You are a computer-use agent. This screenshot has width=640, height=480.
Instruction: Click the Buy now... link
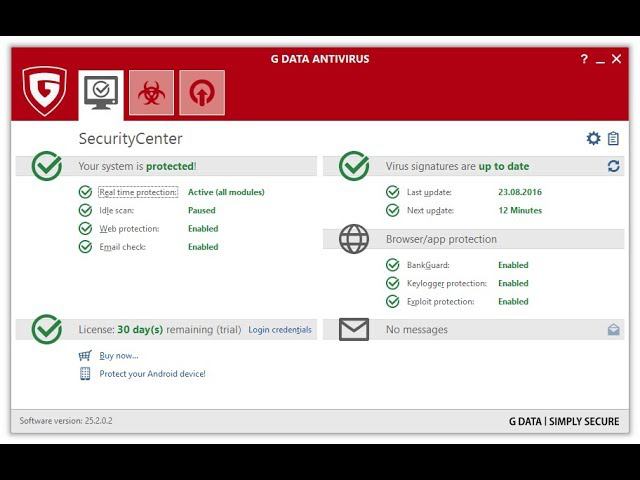tap(119, 356)
